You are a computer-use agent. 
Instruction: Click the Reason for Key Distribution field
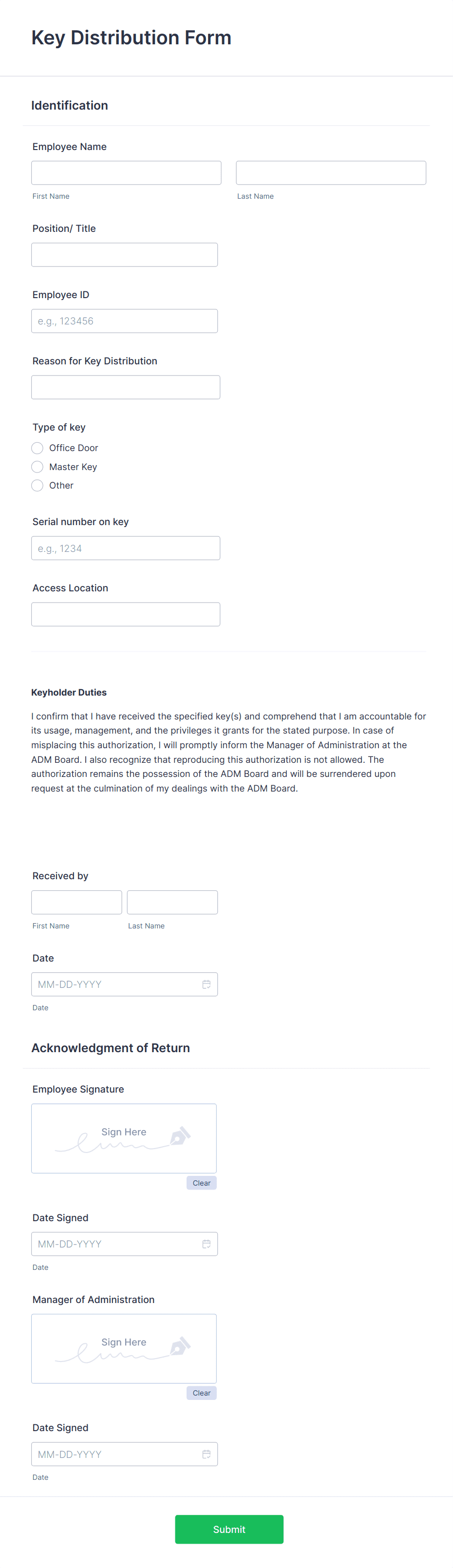click(126, 387)
